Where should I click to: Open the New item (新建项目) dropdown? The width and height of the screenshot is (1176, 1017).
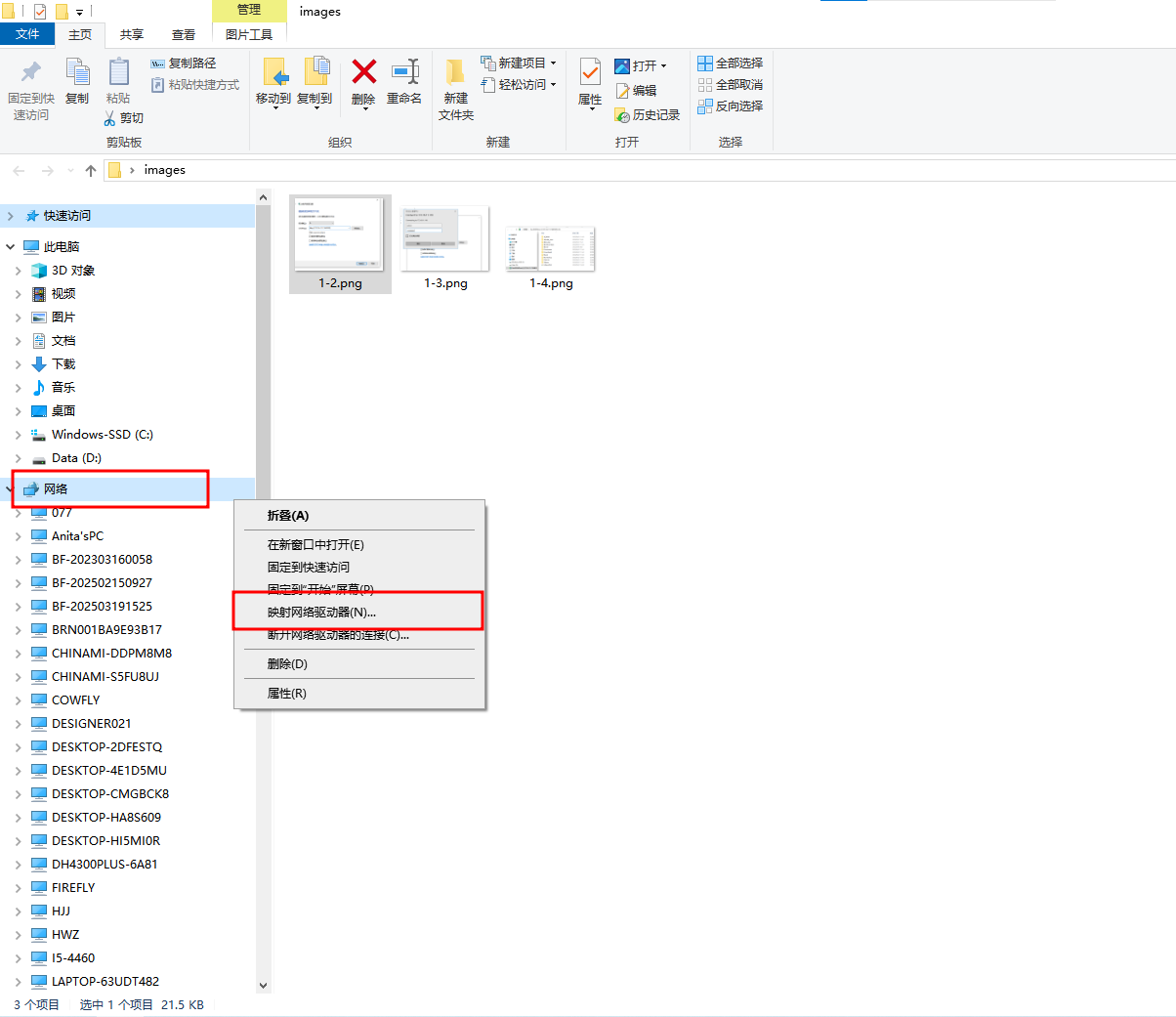[x=520, y=63]
